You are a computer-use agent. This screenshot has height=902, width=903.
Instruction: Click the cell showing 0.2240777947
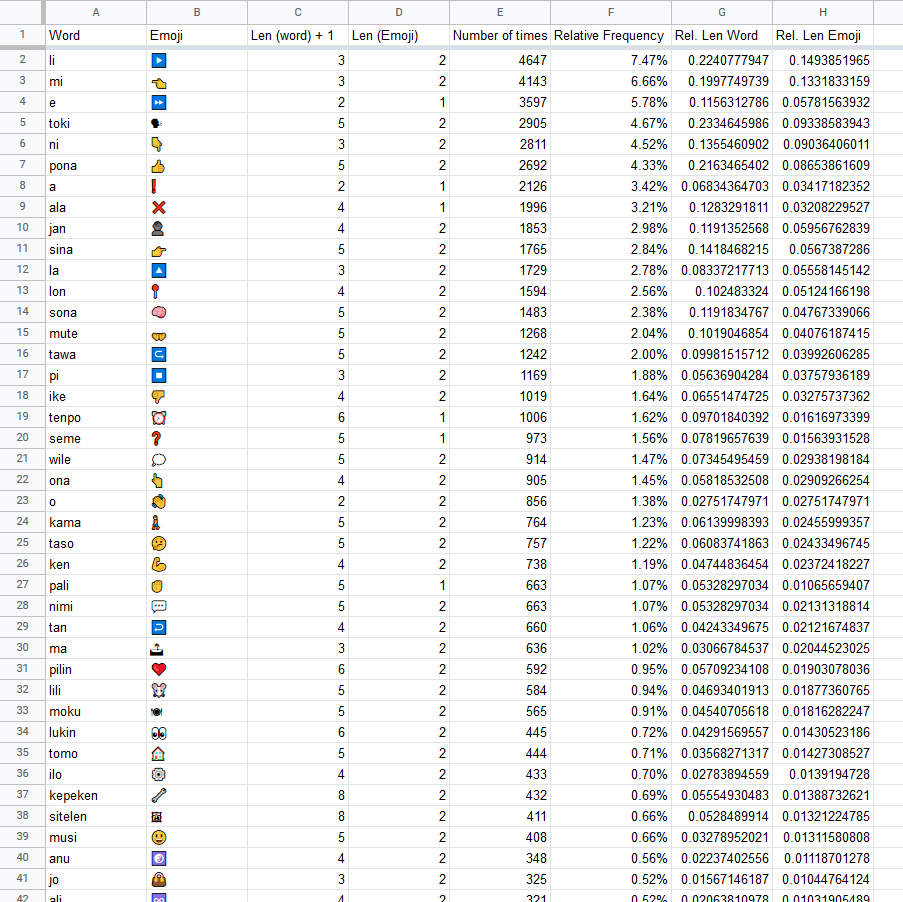coord(722,60)
